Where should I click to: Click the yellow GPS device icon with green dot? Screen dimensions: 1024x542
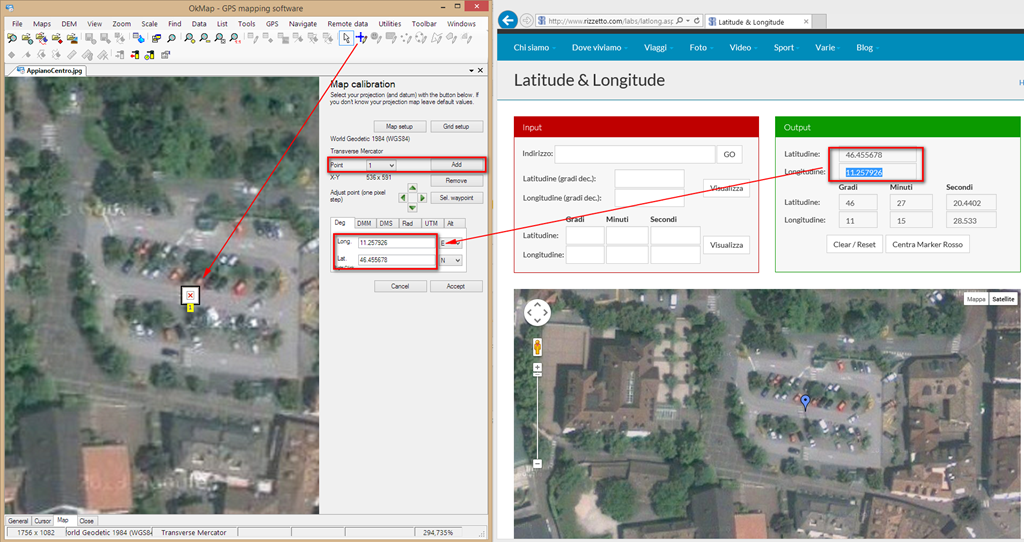click(x=150, y=55)
